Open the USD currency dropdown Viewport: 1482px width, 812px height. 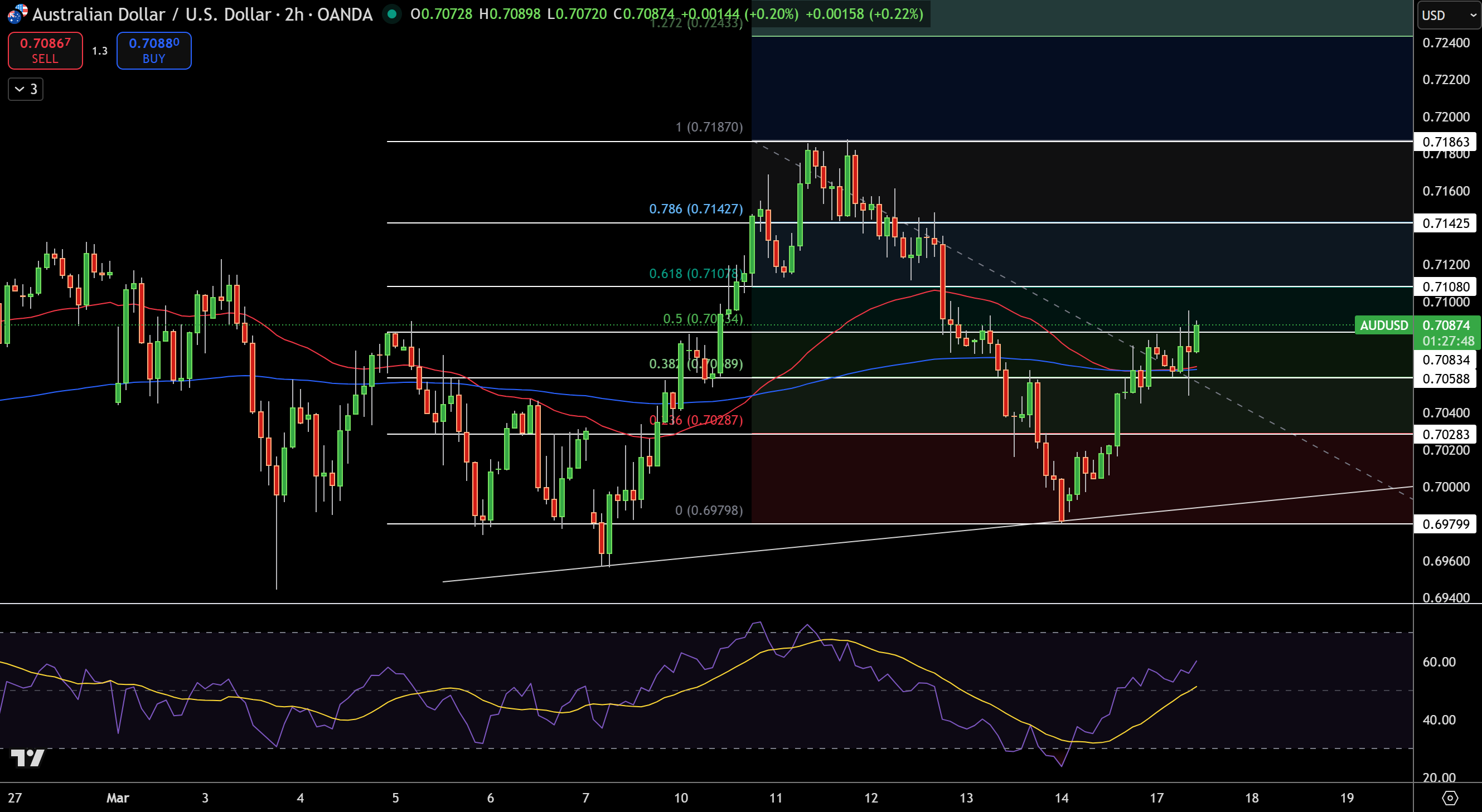(x=1448, y=15)
